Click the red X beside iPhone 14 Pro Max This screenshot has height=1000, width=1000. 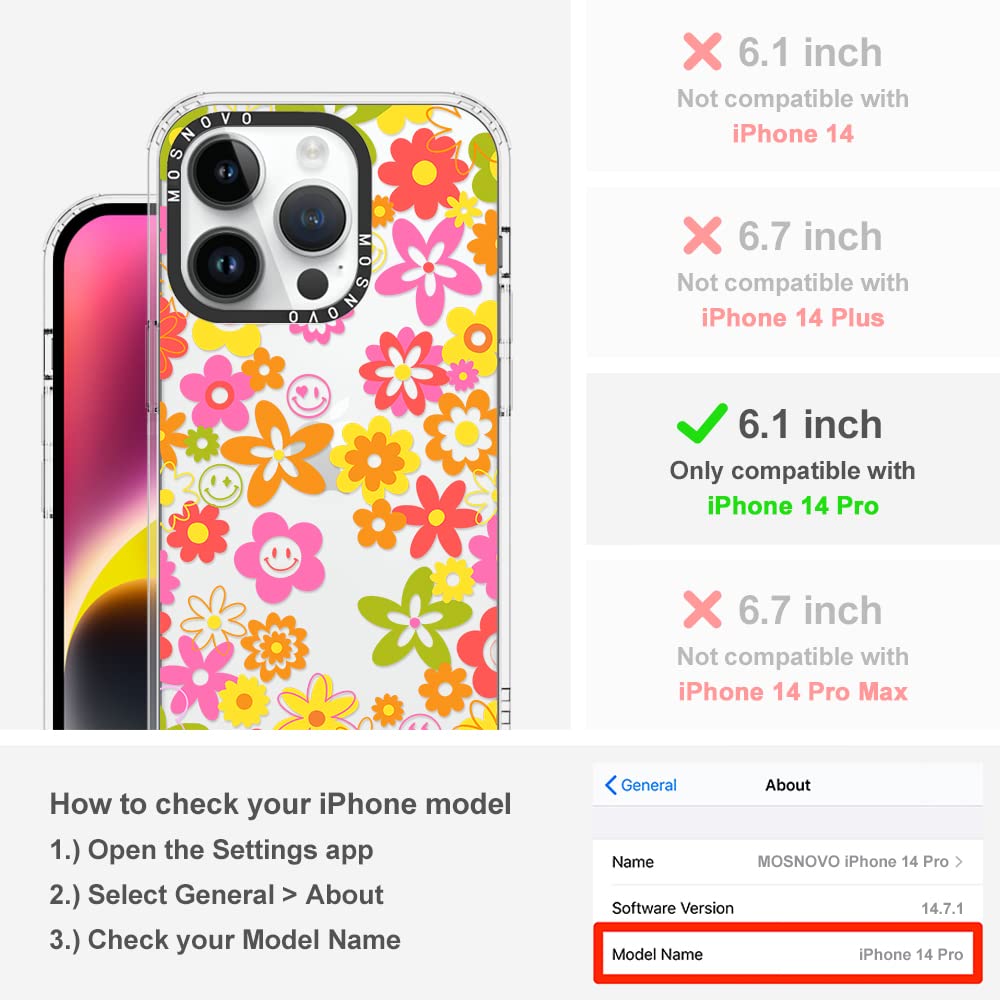[x=702, y=609]
